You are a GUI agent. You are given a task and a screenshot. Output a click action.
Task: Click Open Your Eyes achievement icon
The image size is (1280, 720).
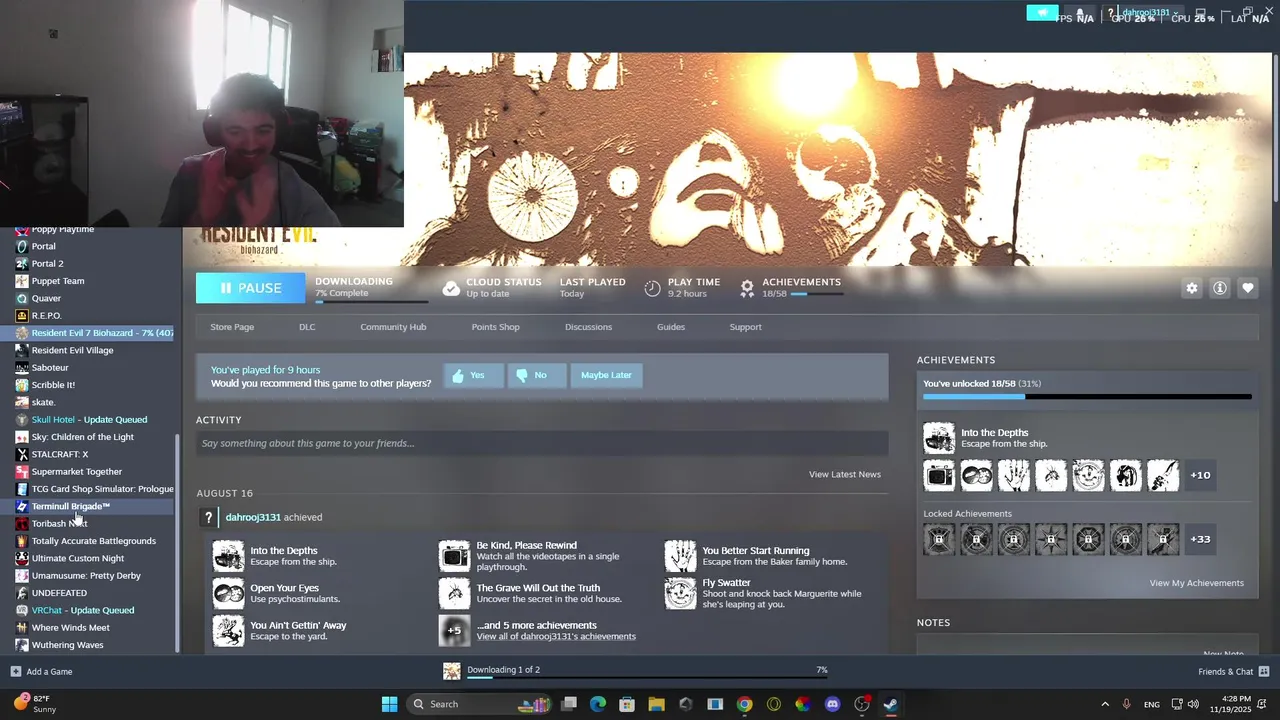(x=228, y=593)
